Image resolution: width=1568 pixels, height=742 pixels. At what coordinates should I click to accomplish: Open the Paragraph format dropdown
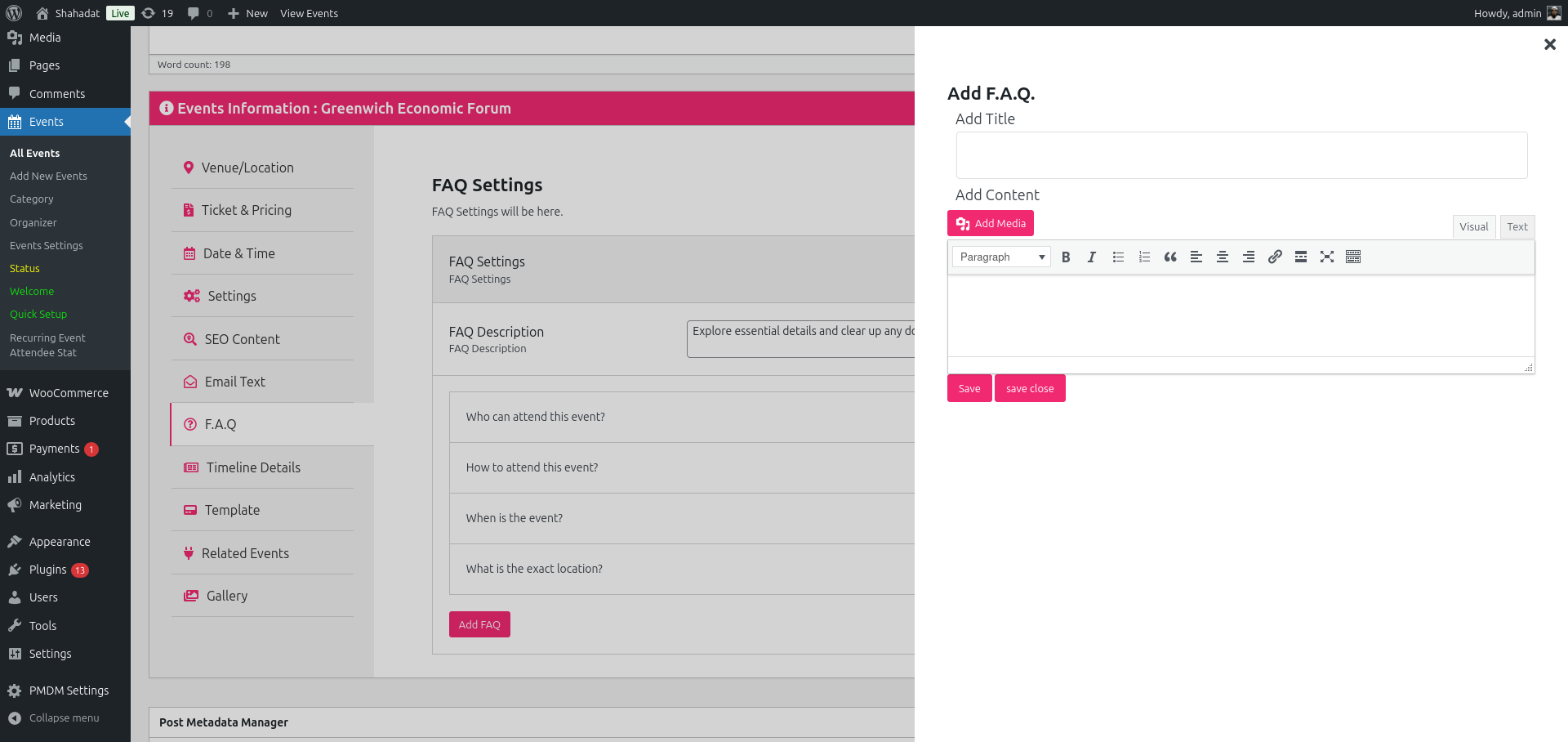point(1001,257)
